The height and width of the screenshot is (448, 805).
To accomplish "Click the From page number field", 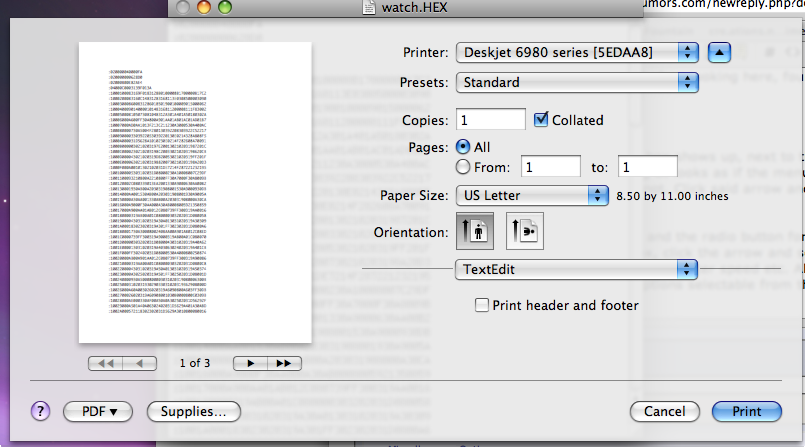I will [551, 167].
